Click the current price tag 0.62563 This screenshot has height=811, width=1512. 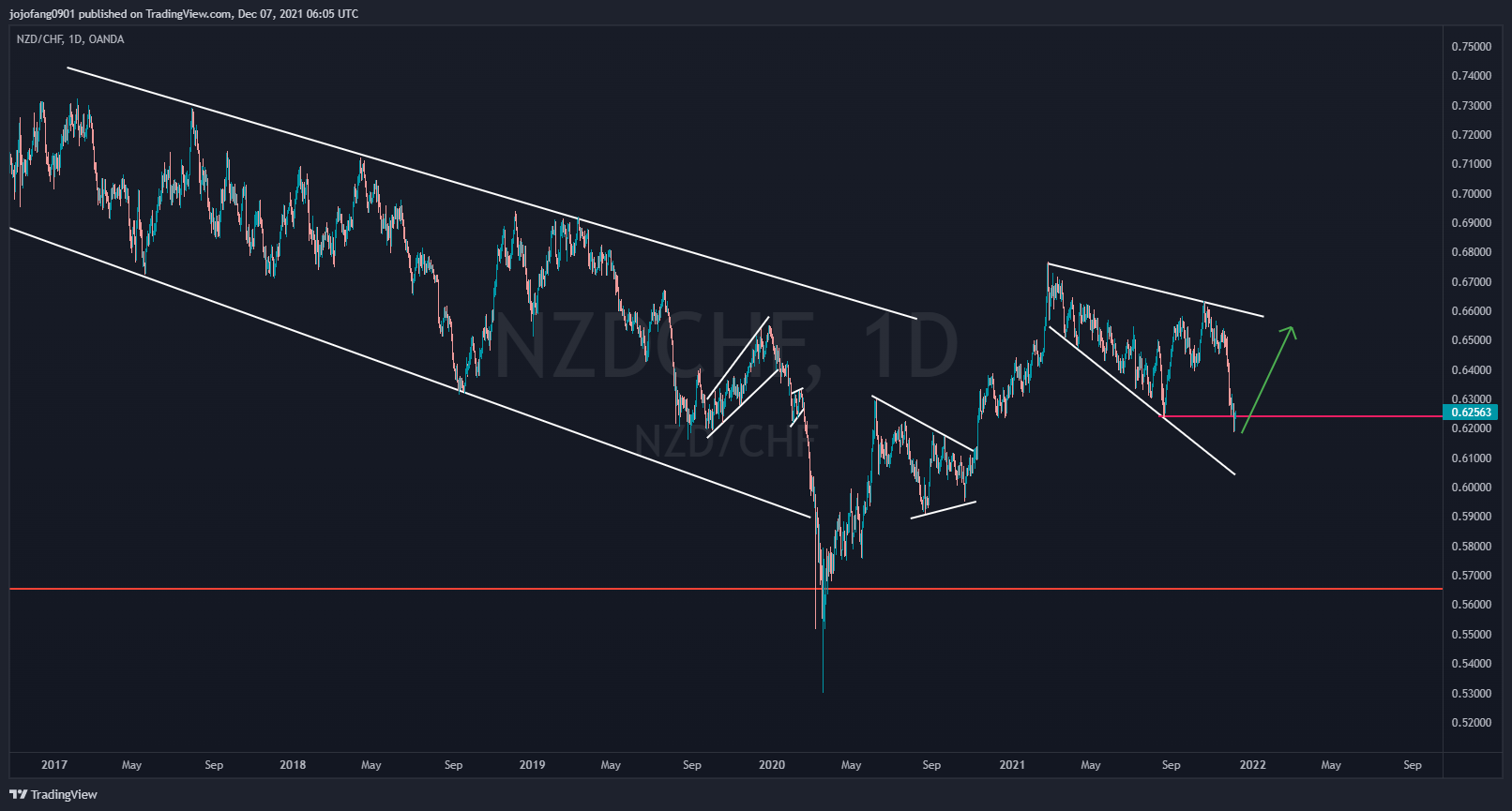pos(1471,413)
